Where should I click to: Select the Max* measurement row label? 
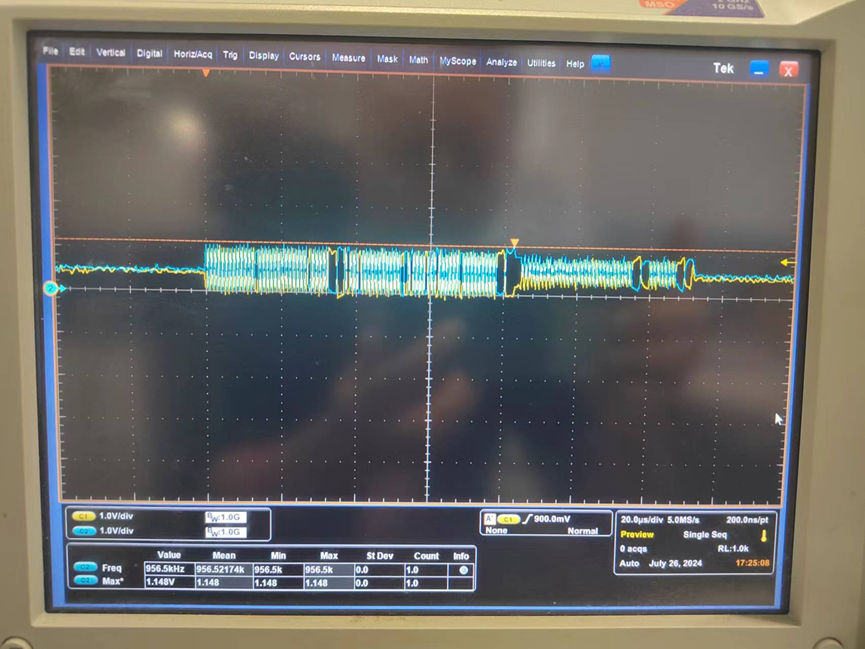[113, 581]
